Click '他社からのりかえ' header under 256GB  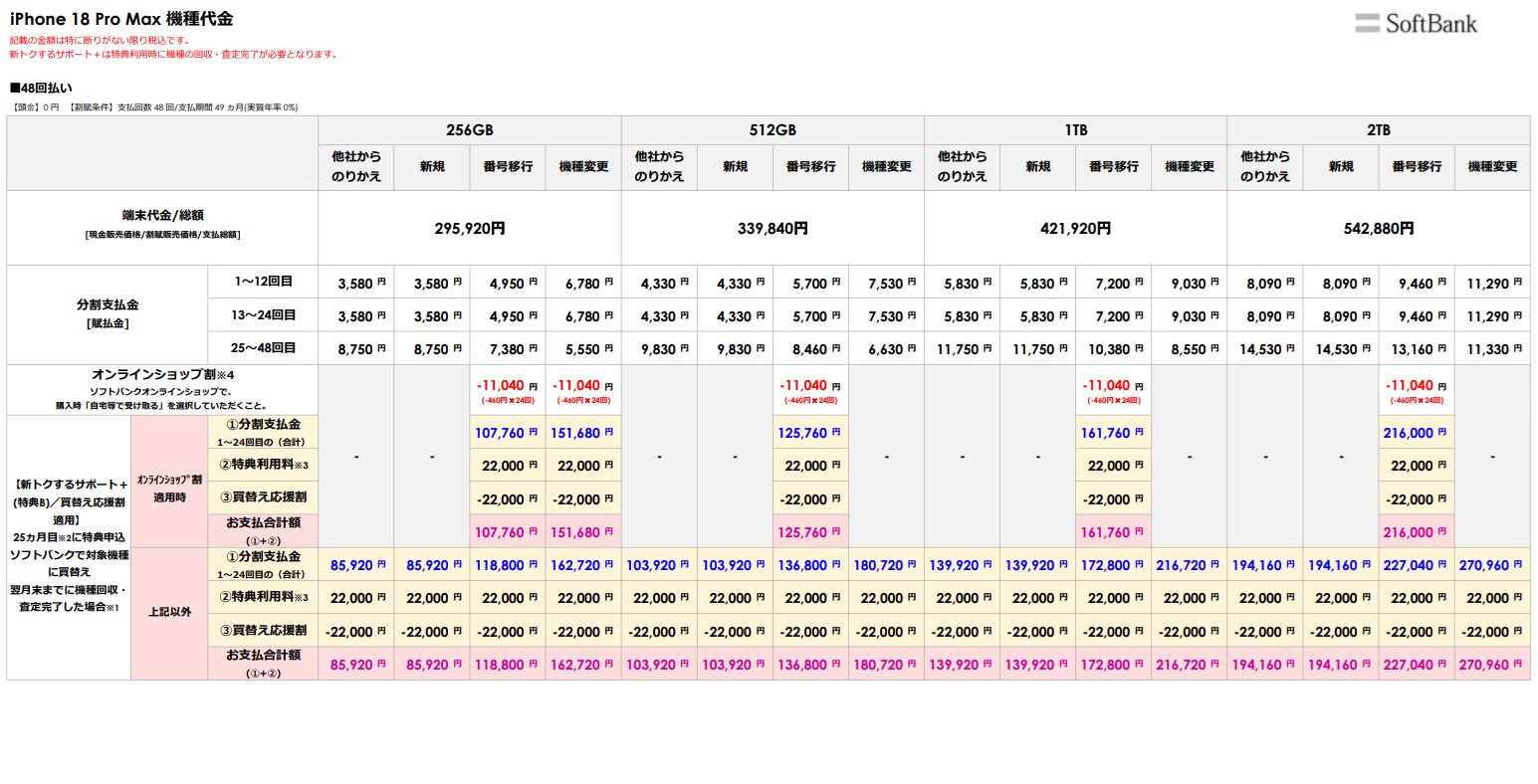(356, 166)
